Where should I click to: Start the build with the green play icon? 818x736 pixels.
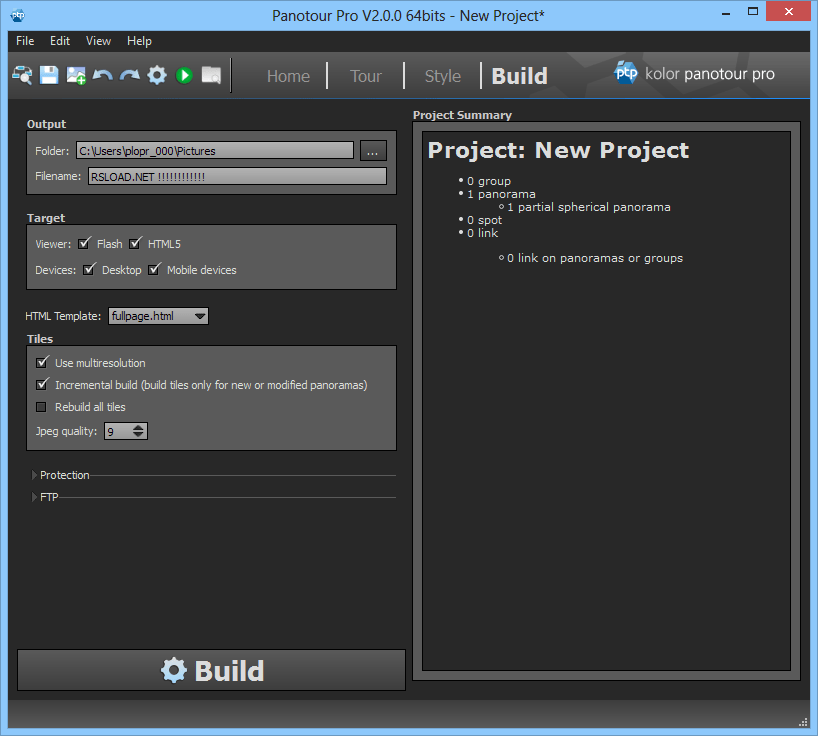pyautogui.click(x=184, y=75)
